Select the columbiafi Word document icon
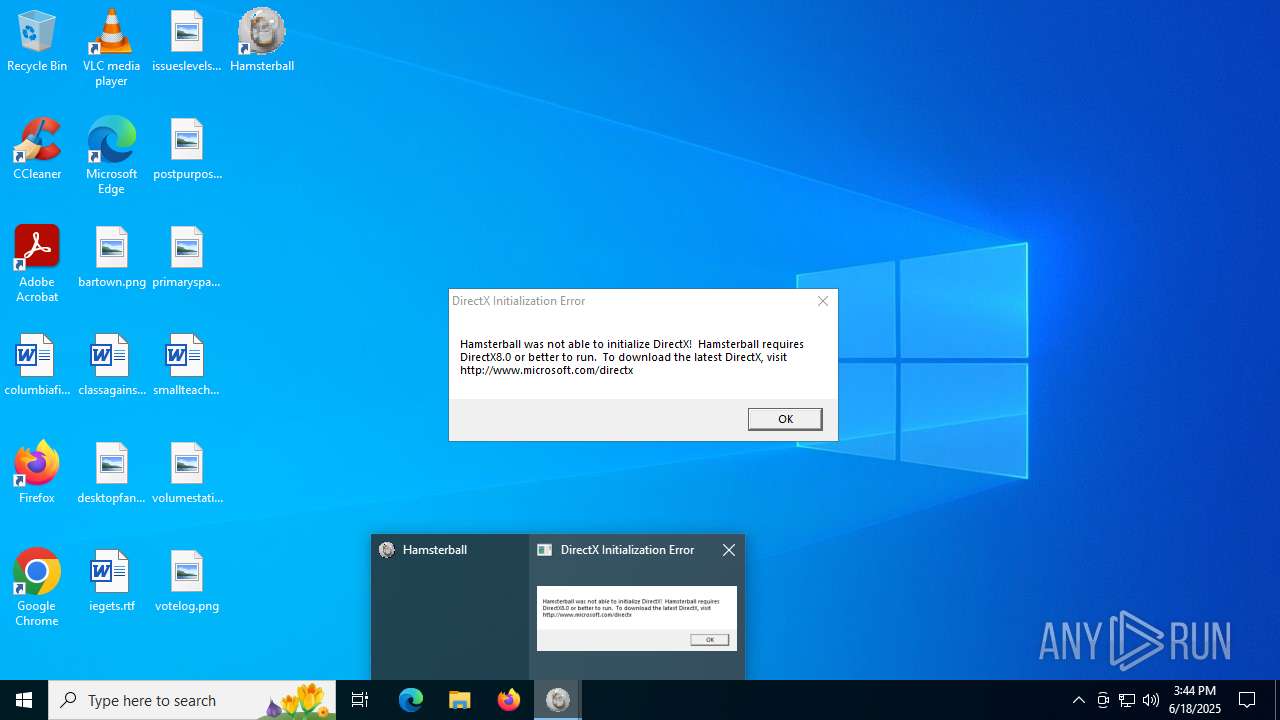This screenshot has height=720, width=1280. pyautogui.click(x=37, y=365)
